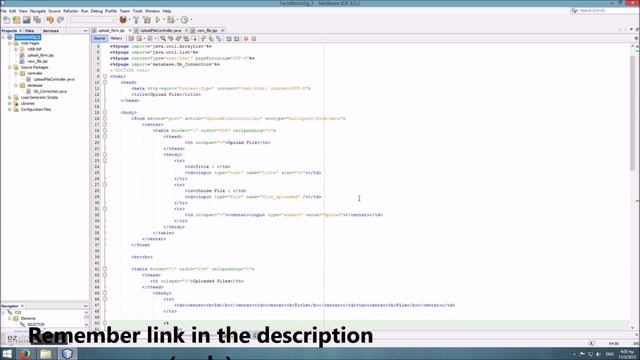Viewport: 640px width, 360px height.
Task: Open the File menu
Action: [x=3, y=11]
